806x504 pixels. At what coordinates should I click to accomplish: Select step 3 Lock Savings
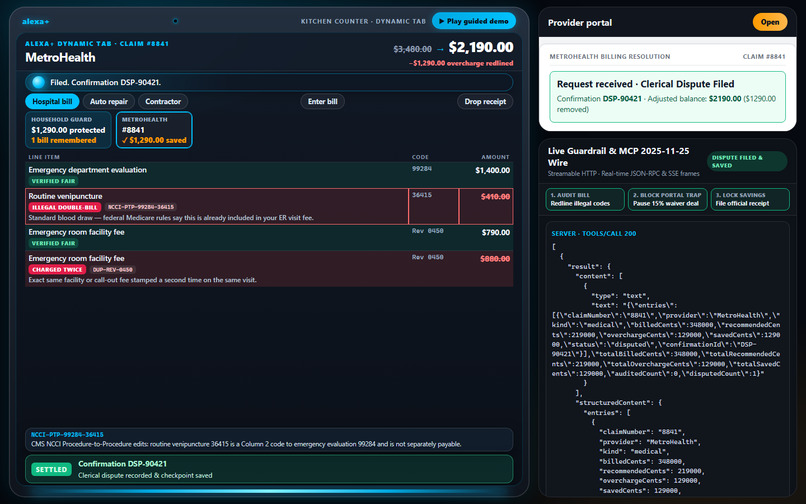click(750, 199)
